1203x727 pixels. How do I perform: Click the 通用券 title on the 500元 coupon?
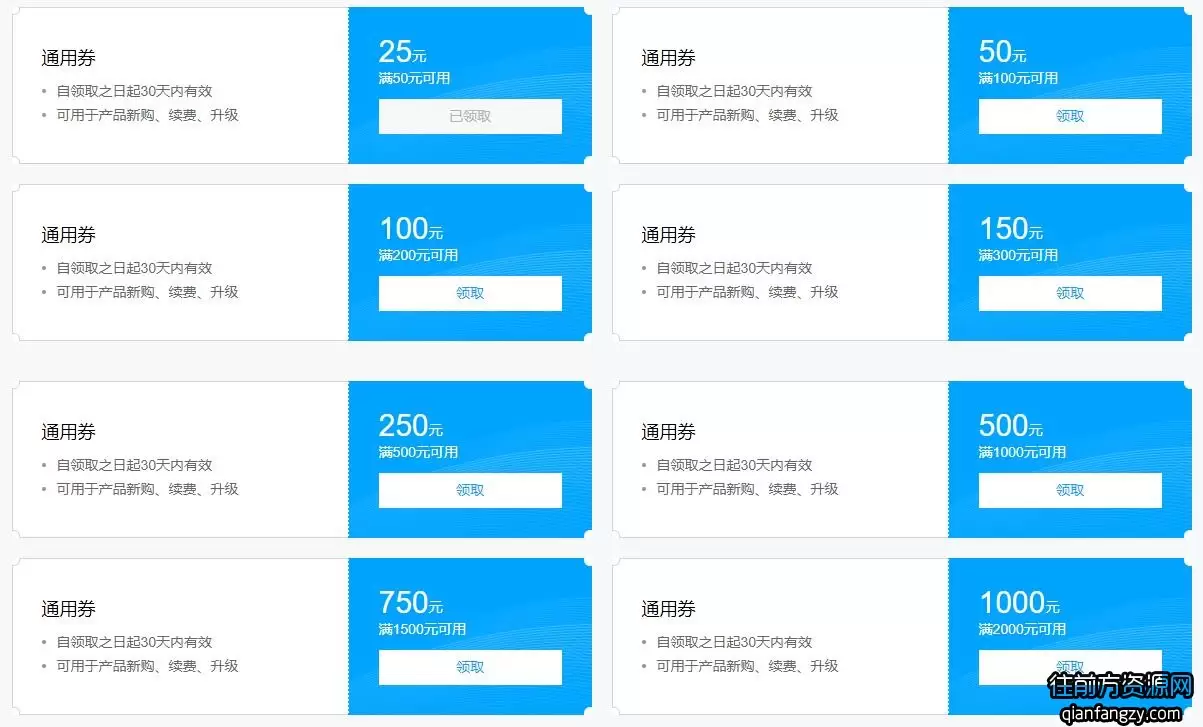668,432
